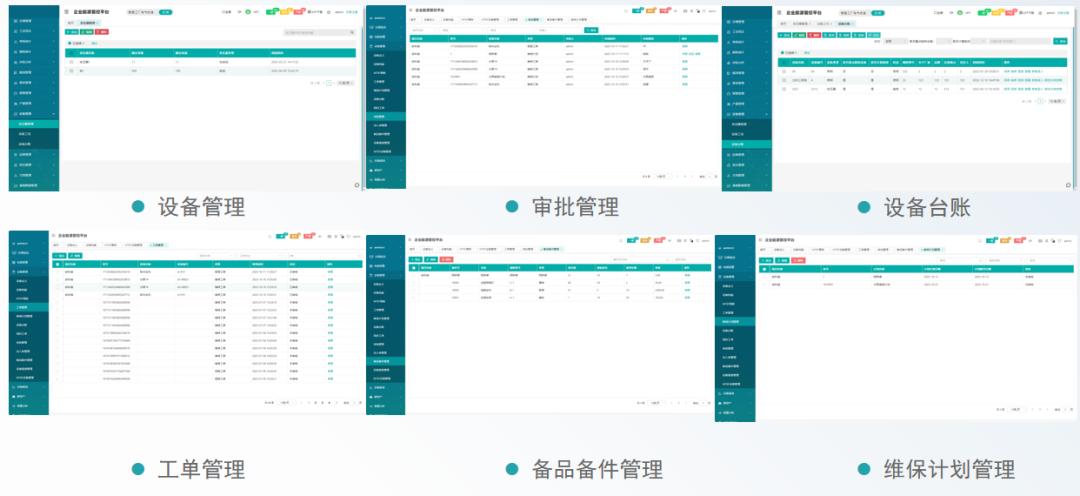
Task: Click yellow alarm badge in 设备台账 header
Action: pyautogui.click(x=997, y=12)
